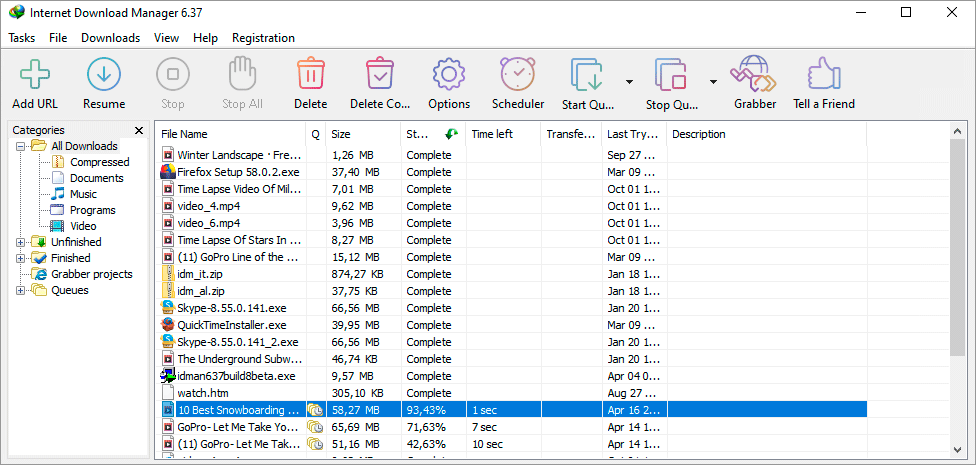976x465 pixels.
Task: Click Tell a Friend thumbs-up icon
Action: [823, 76]
